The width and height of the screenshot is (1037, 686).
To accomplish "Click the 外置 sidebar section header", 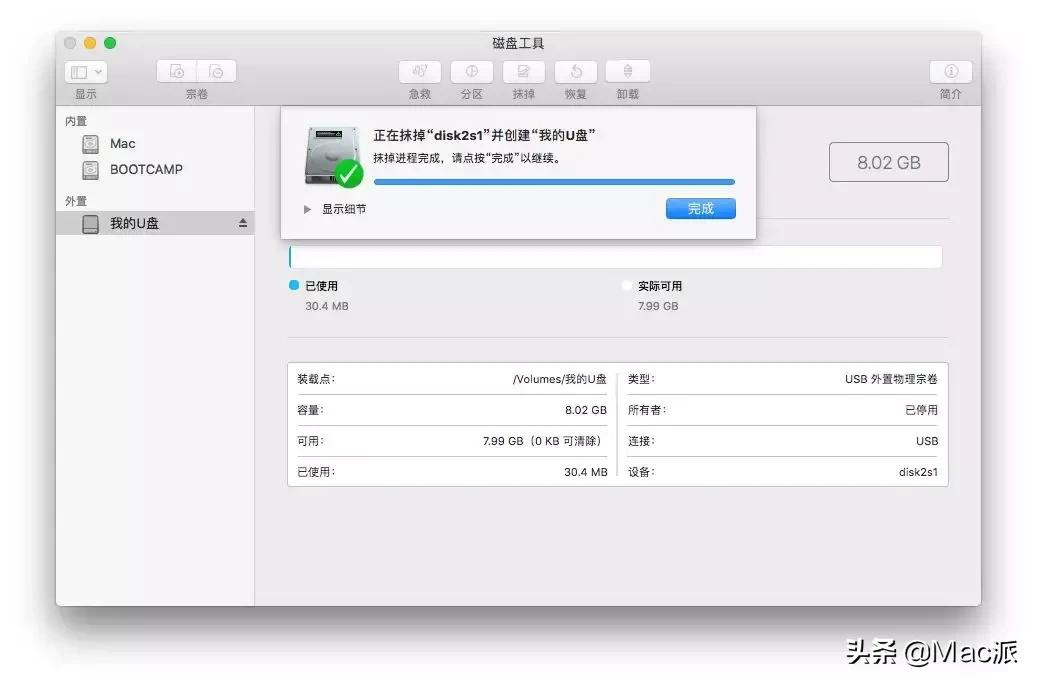I will pyautogui.click(x=76, y=201).
